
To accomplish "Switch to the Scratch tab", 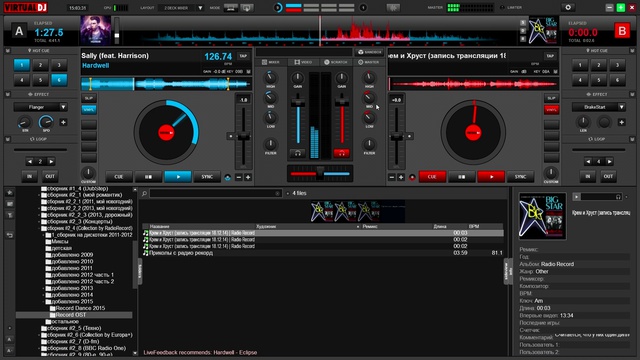I will (336, 62).
